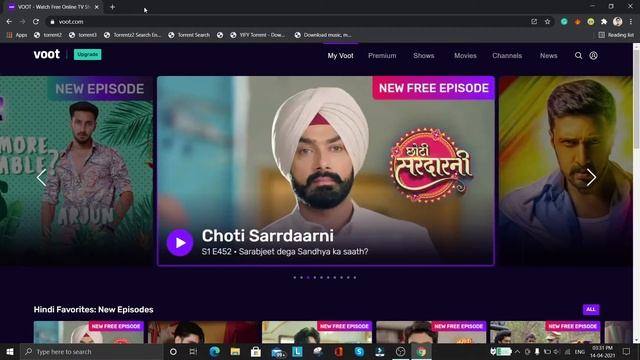Open Skype from the taskbar

(x=359, y=351)
